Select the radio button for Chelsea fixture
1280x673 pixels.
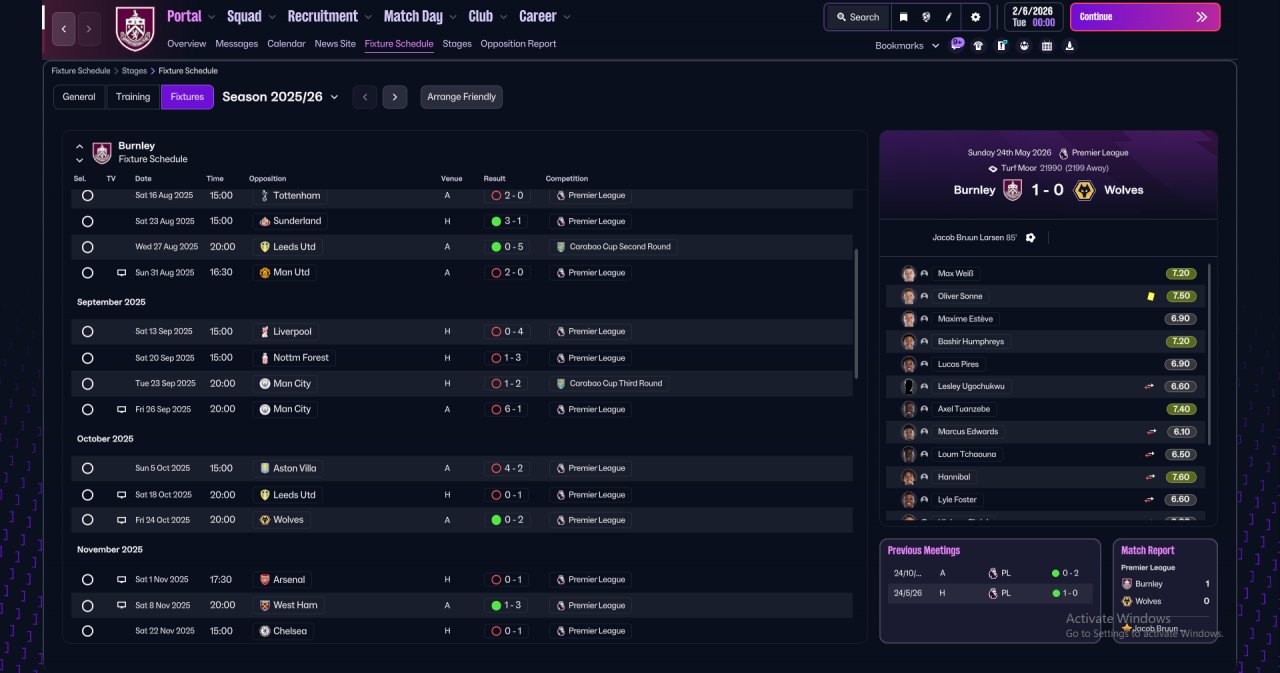pos(87,631)
